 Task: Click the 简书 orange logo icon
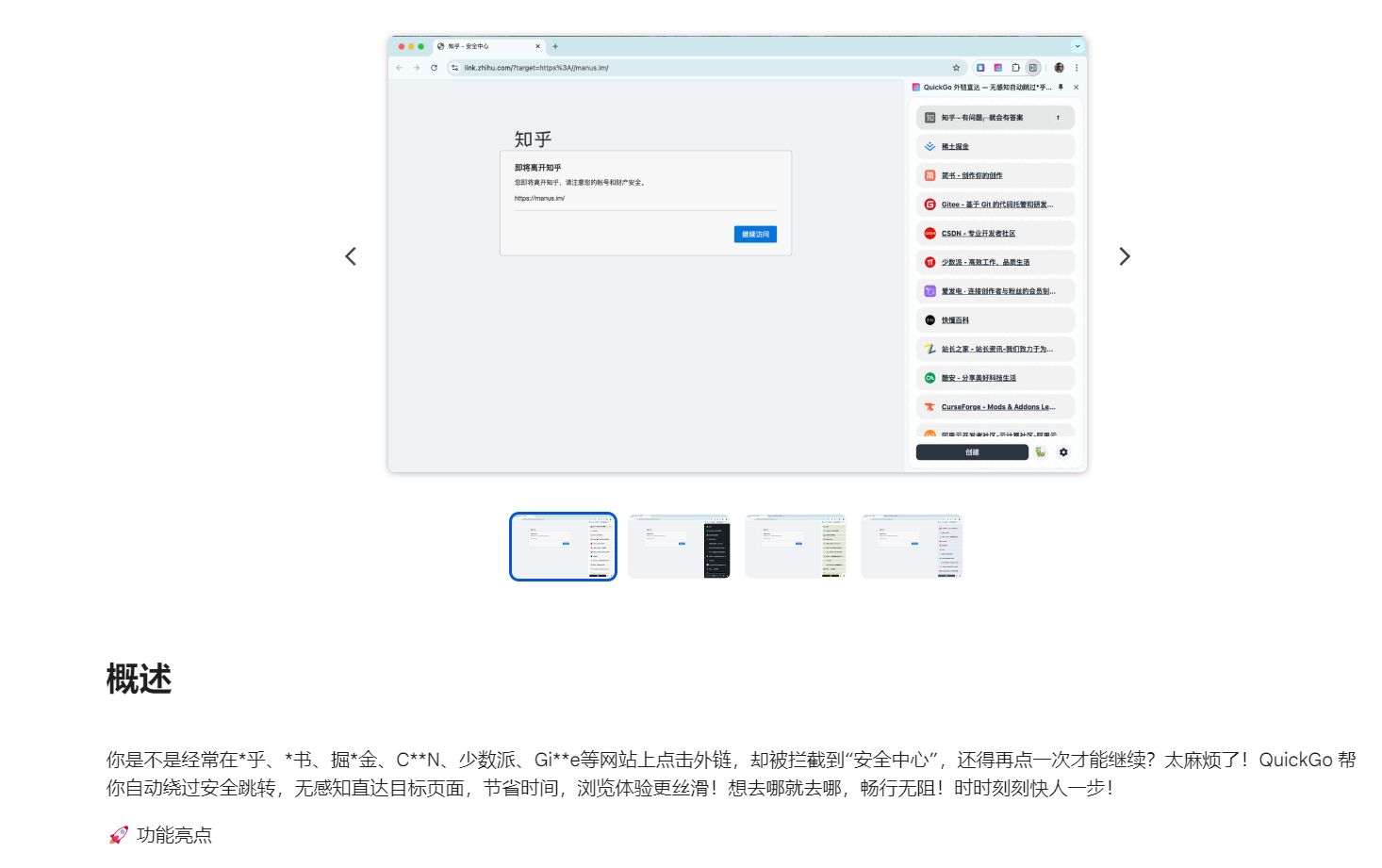(x=930, y=175)
